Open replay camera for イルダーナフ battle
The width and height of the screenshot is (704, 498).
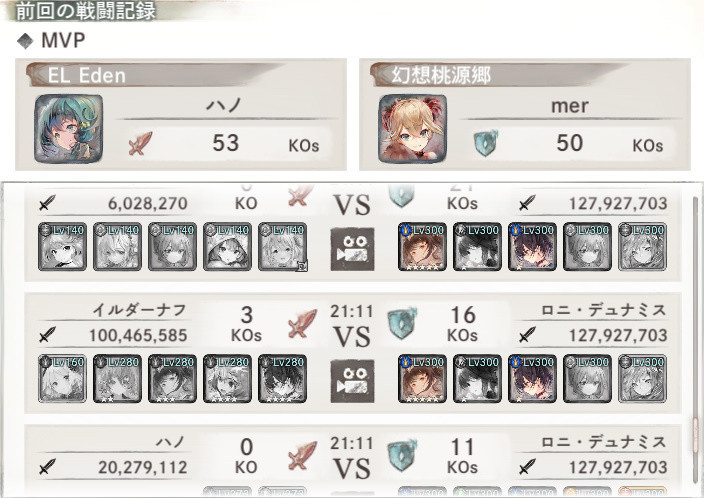pyautogui.click(x=352, y=381)
